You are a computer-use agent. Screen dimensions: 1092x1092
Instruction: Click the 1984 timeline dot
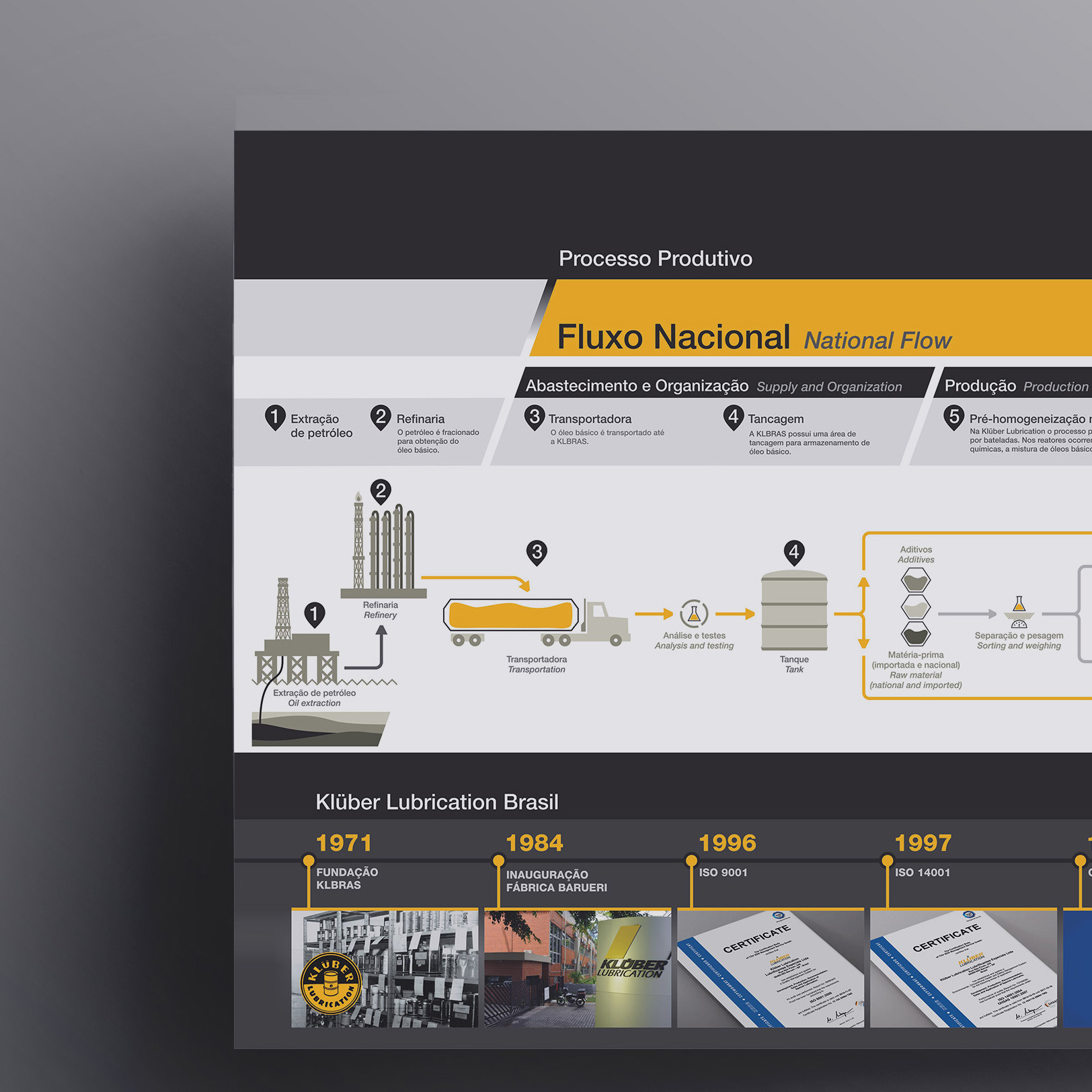pos(498,861)
